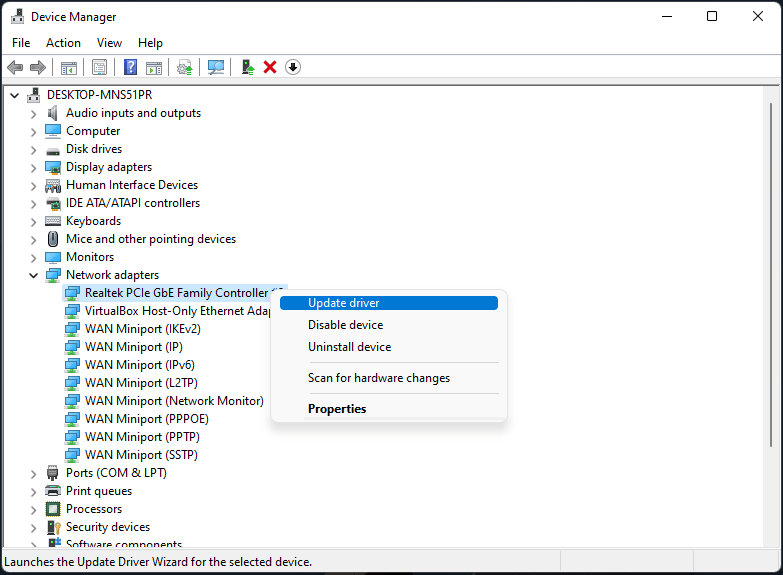Click the Disk drives icon
This screenshot has height=575, width=783.
[x=52, y=150]
